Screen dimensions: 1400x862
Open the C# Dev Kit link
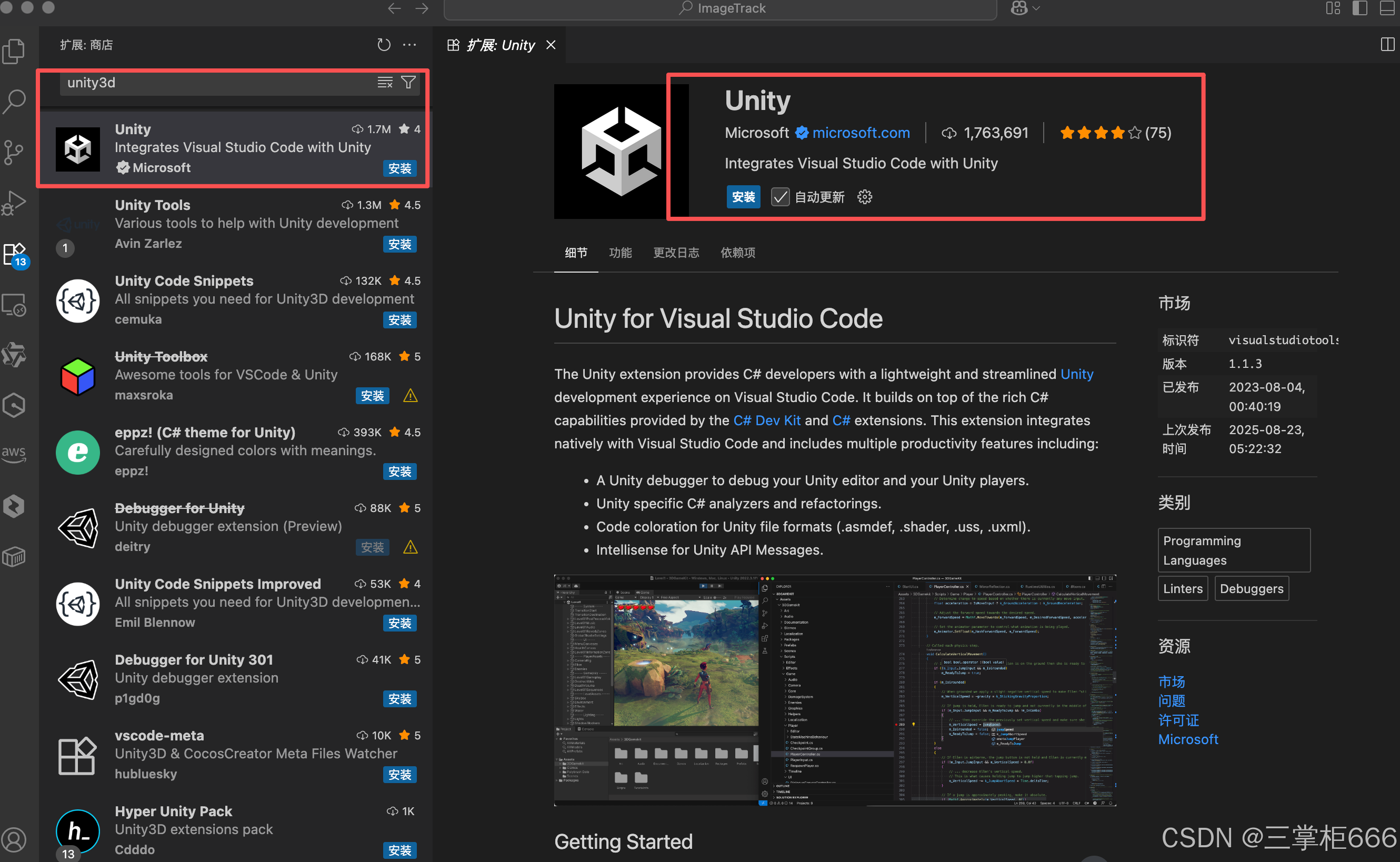pos(767,420)
